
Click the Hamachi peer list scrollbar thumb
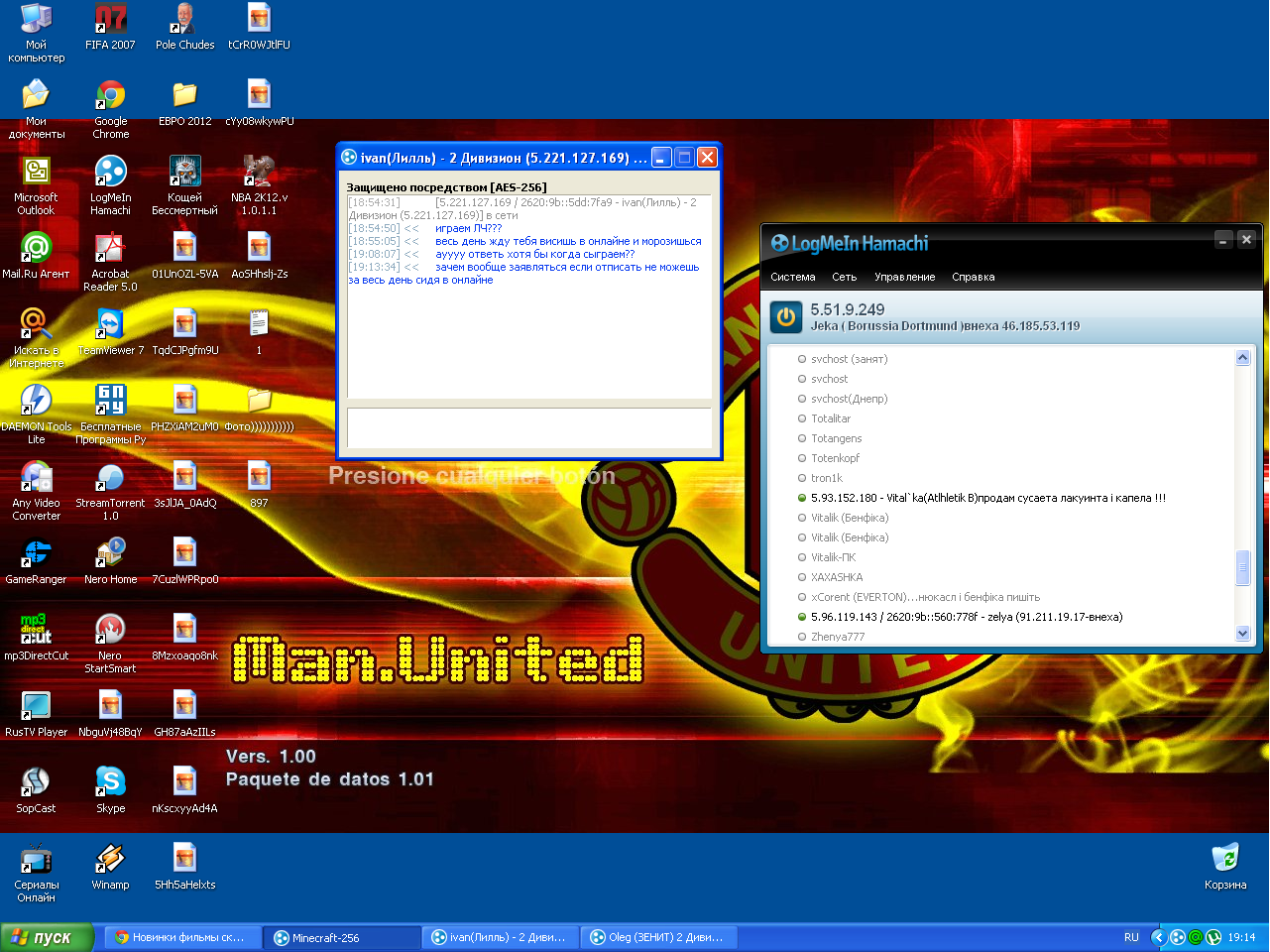tap(1243, 568)
